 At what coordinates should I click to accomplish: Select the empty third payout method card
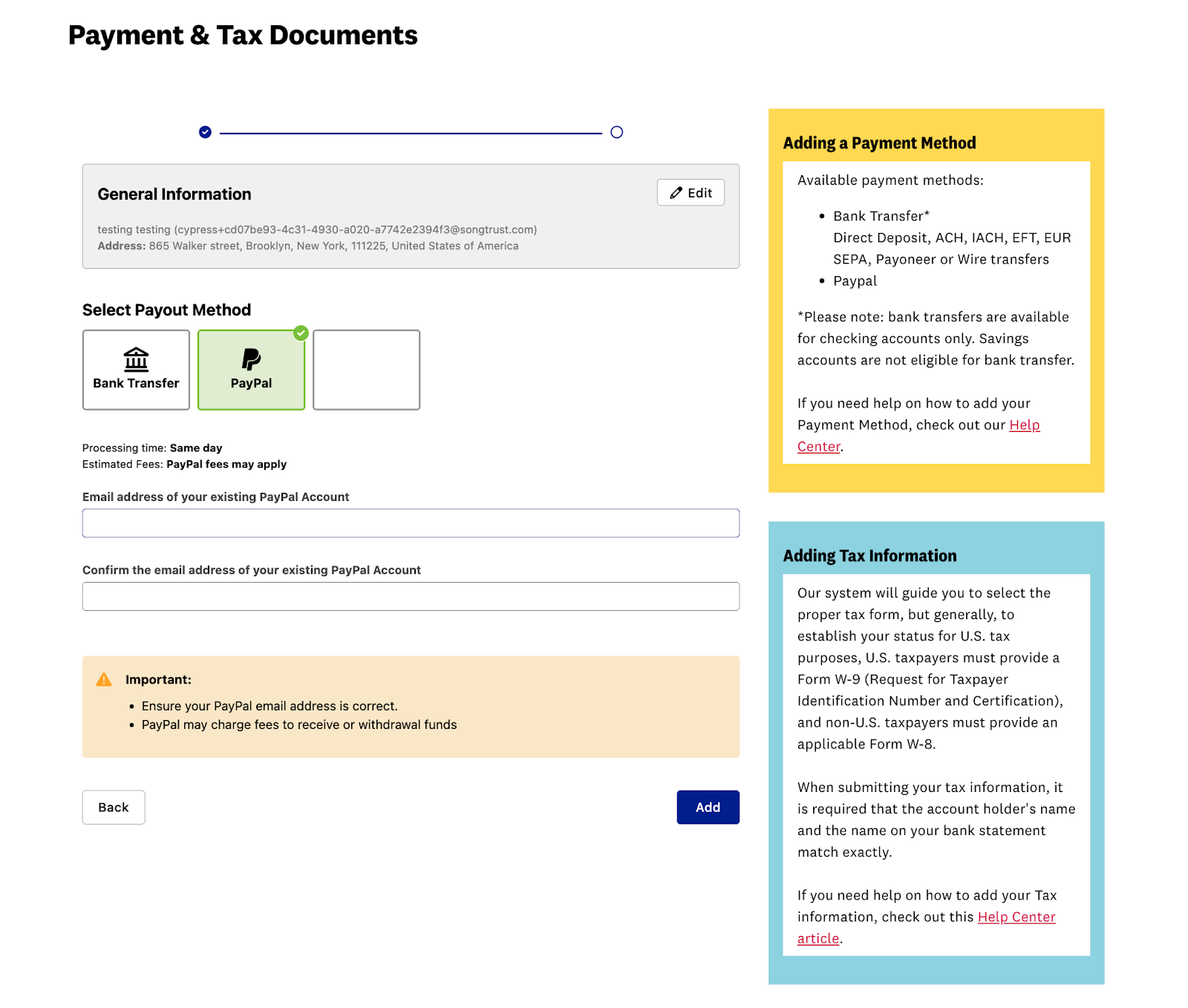click(366, 370)
